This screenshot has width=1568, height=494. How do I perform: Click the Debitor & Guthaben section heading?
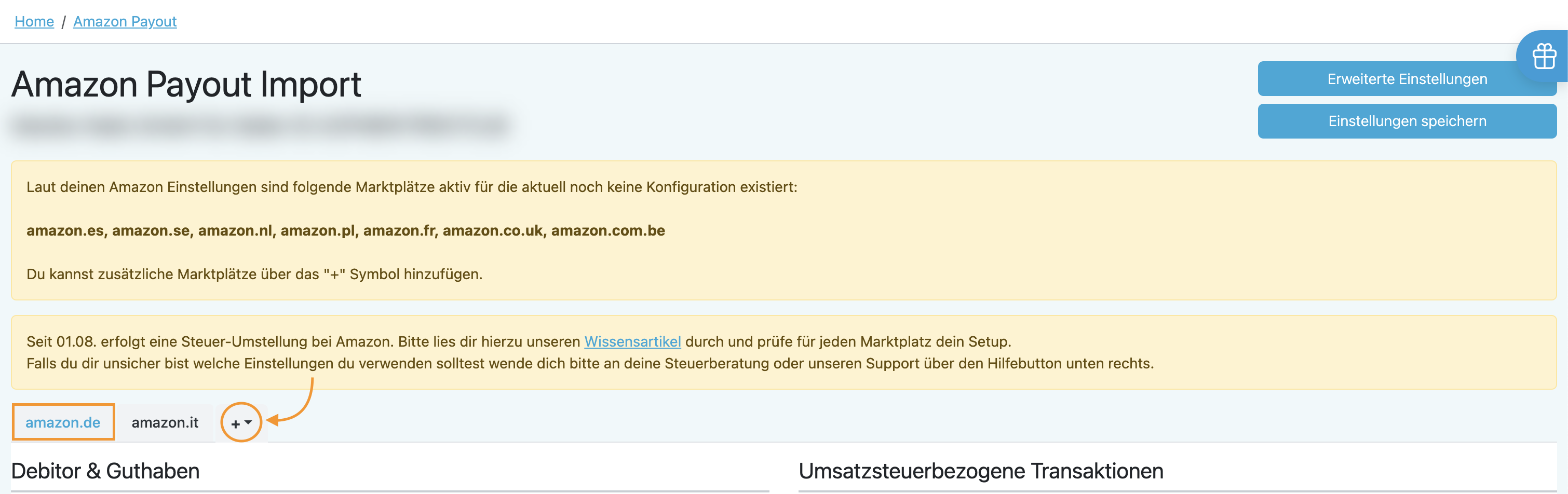[x=105, y=471]
